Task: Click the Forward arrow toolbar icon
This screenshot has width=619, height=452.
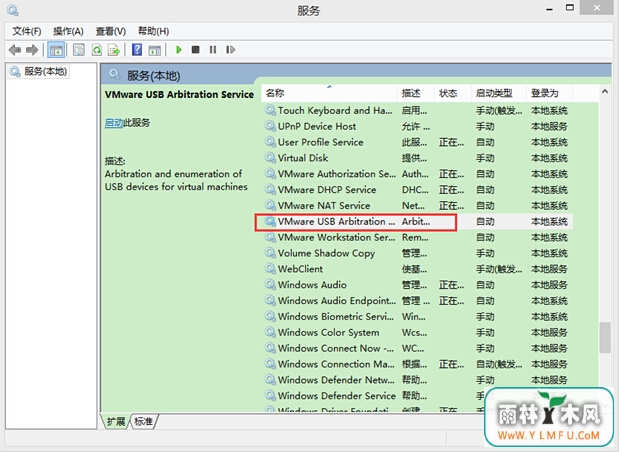Action: tap(32, 50)
